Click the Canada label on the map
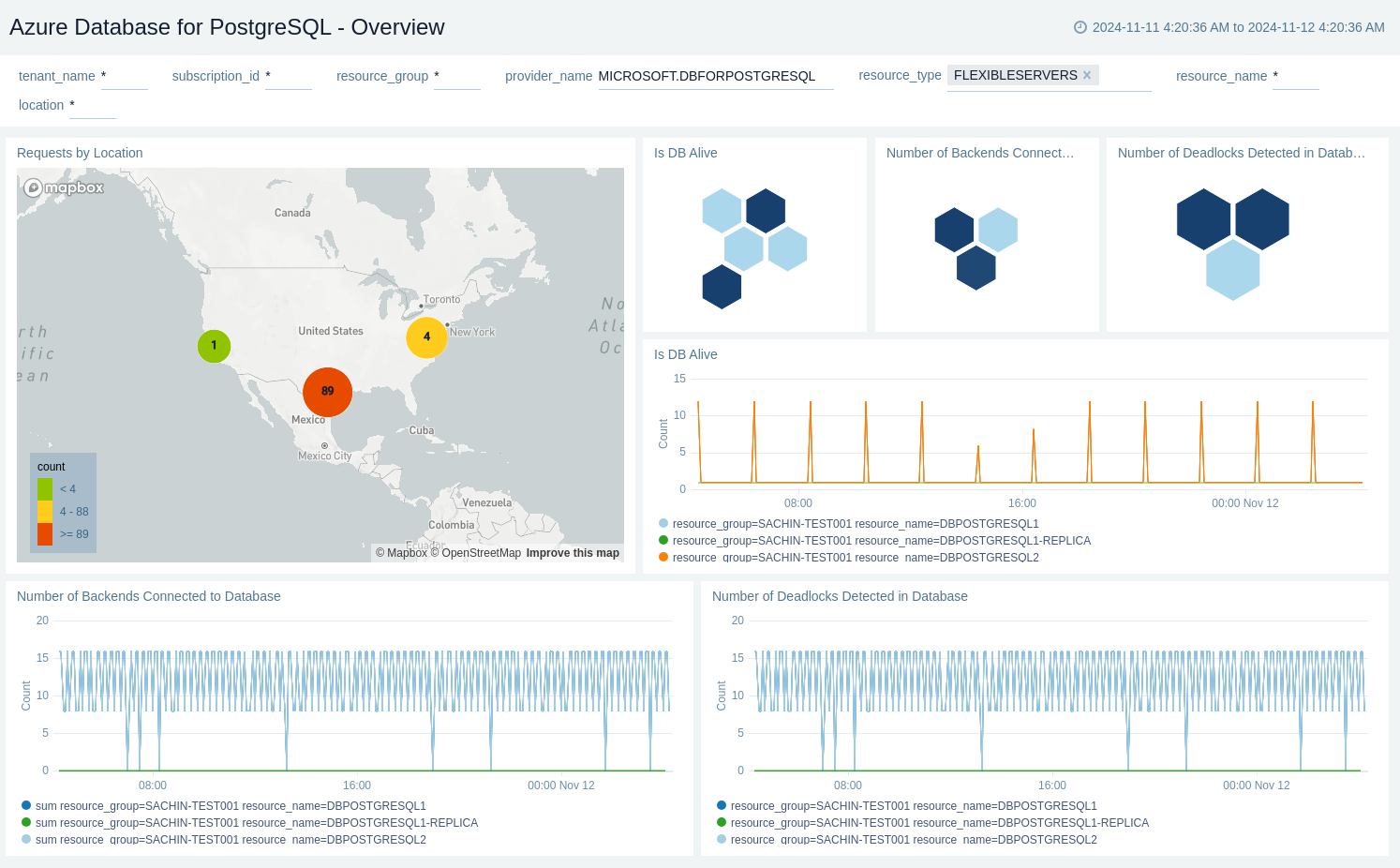Viewport: 1400px width, 868px height. click(x=292, y=213)
